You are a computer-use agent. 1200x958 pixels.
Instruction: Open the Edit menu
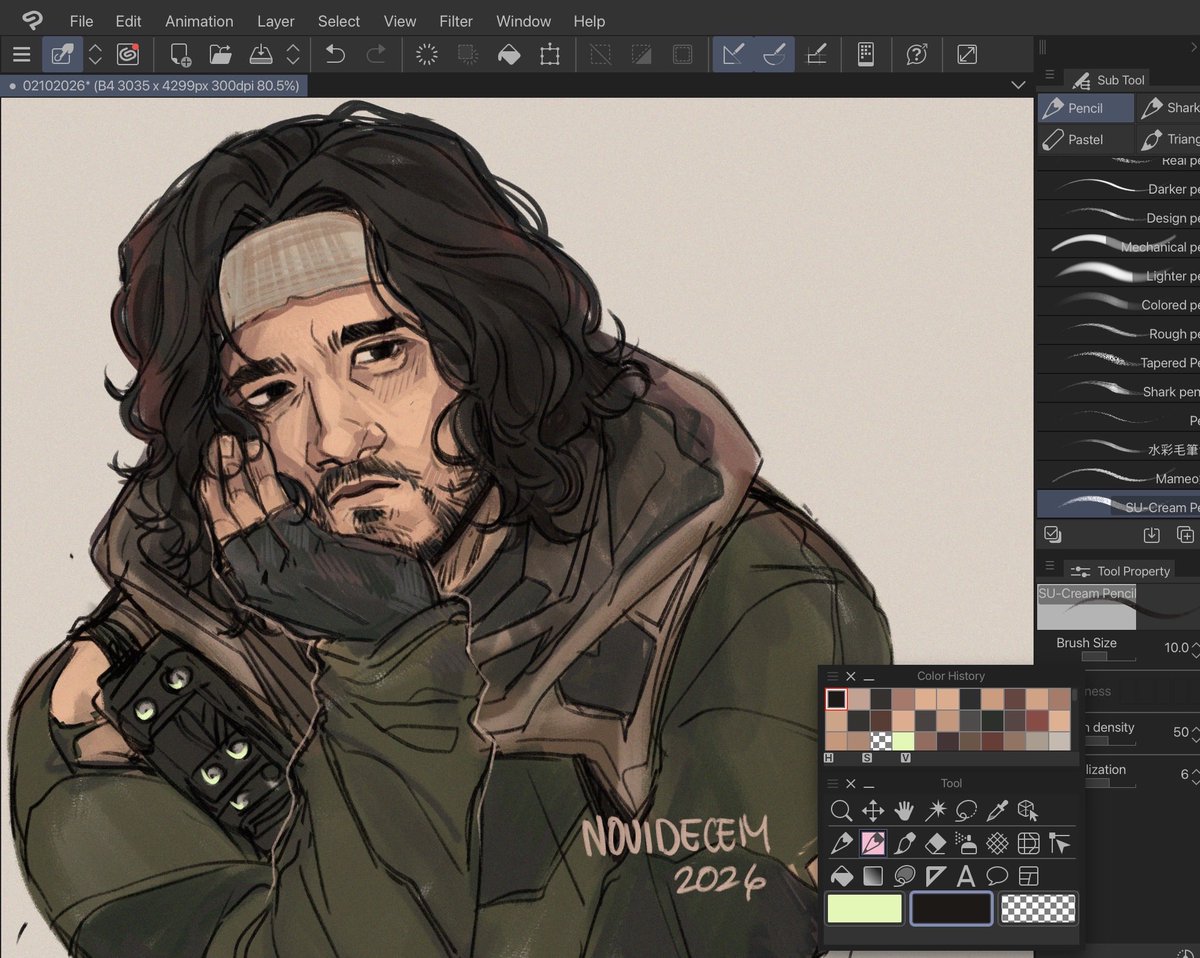[x=128, y=21]
